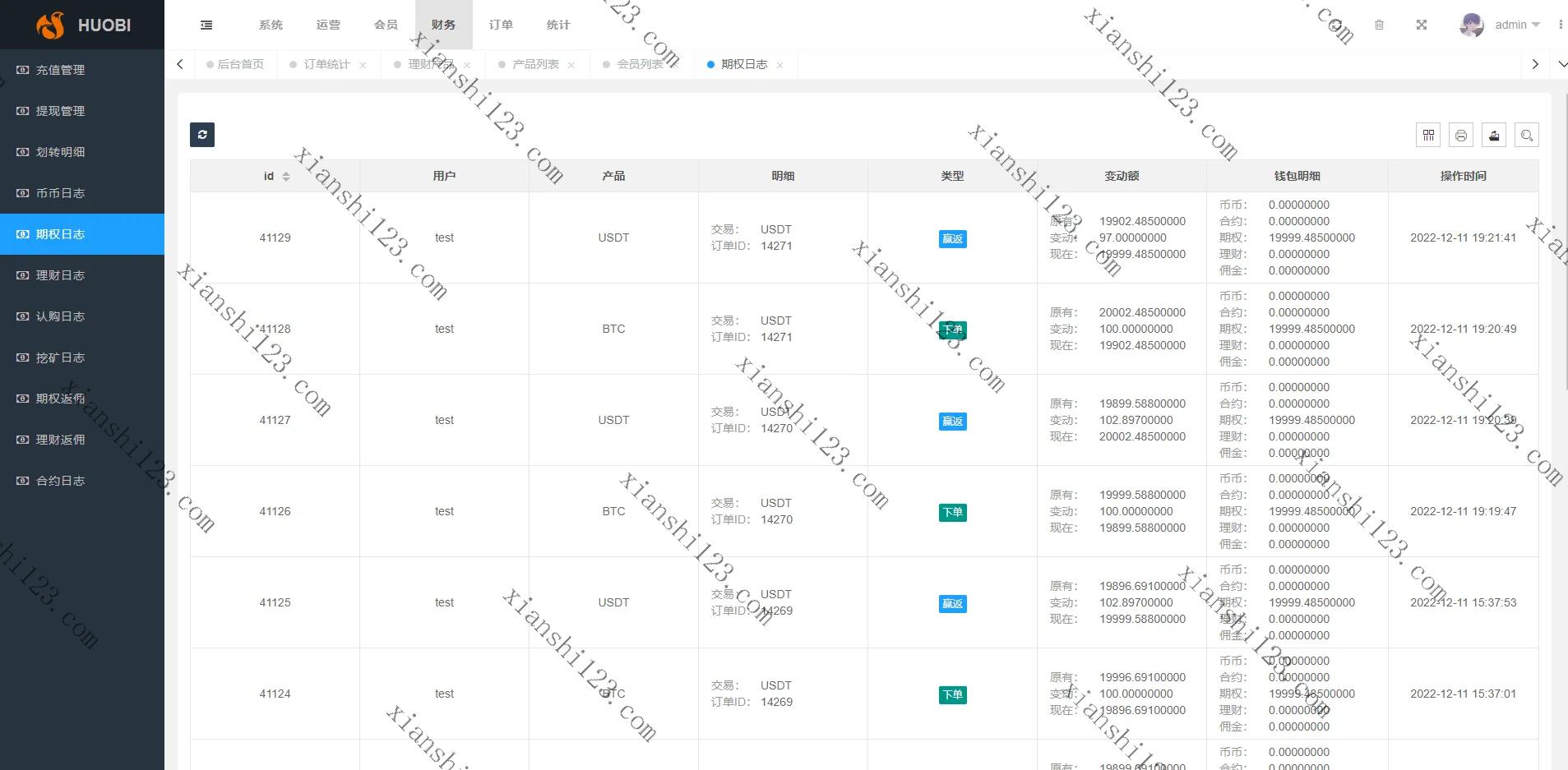Viewport: 1568px width, 770px height.
Task: Switch to the 会员列表 tab
Action: 640,64
